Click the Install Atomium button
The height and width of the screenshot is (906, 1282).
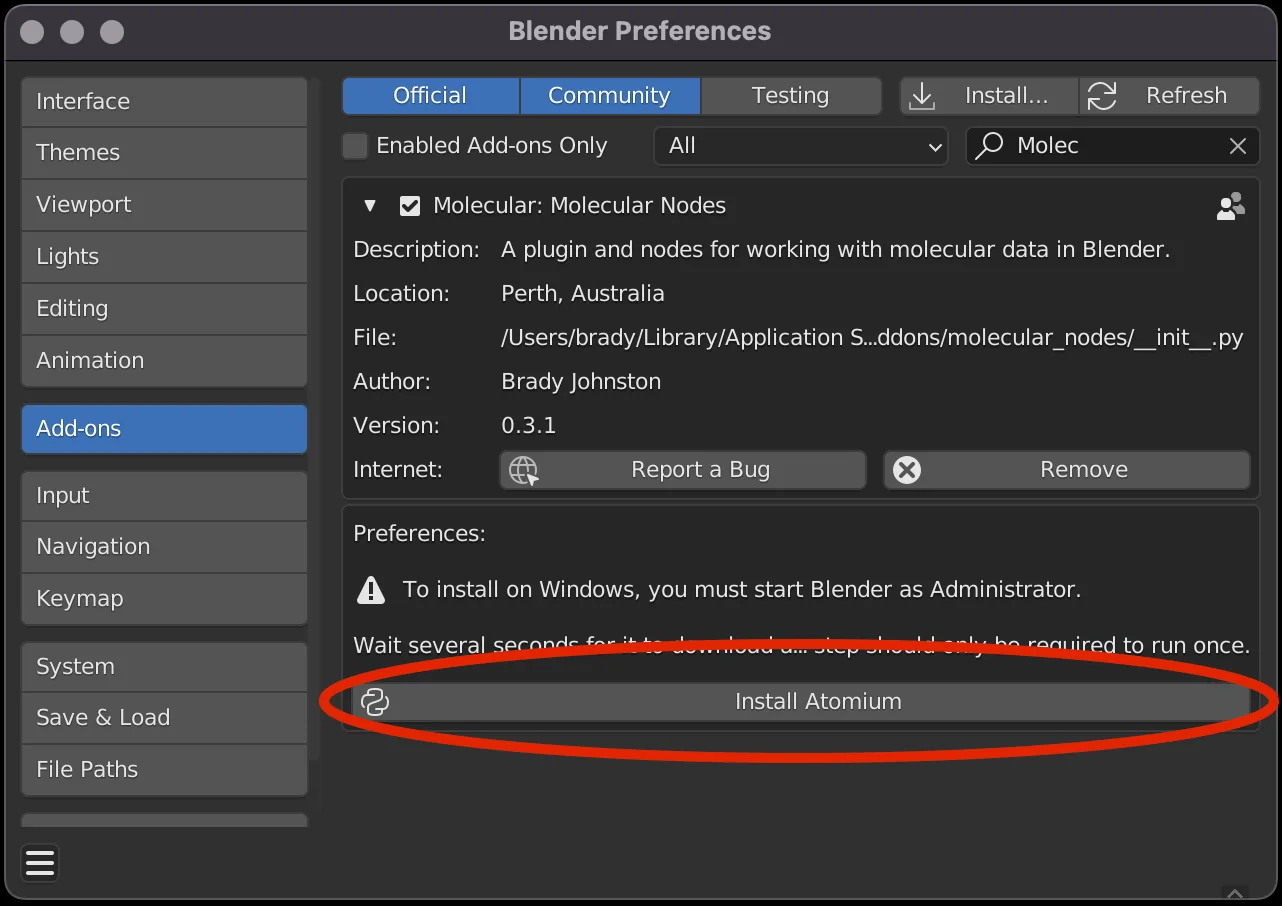(801, 702)
